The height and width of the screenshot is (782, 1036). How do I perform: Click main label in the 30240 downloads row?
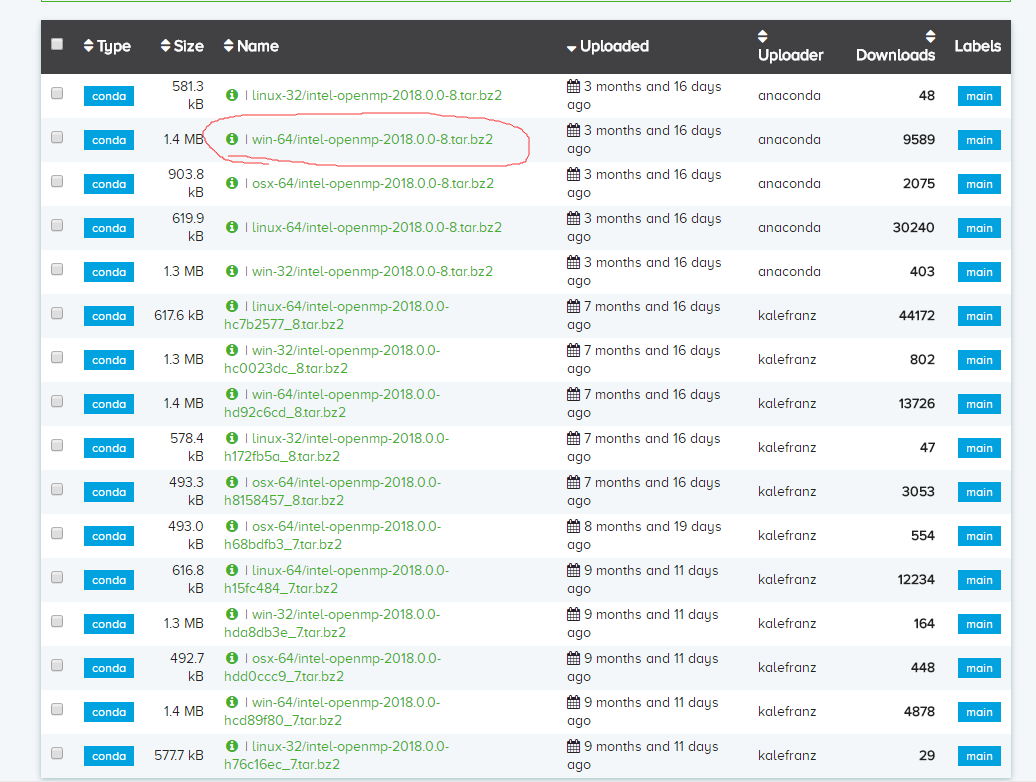979,228
